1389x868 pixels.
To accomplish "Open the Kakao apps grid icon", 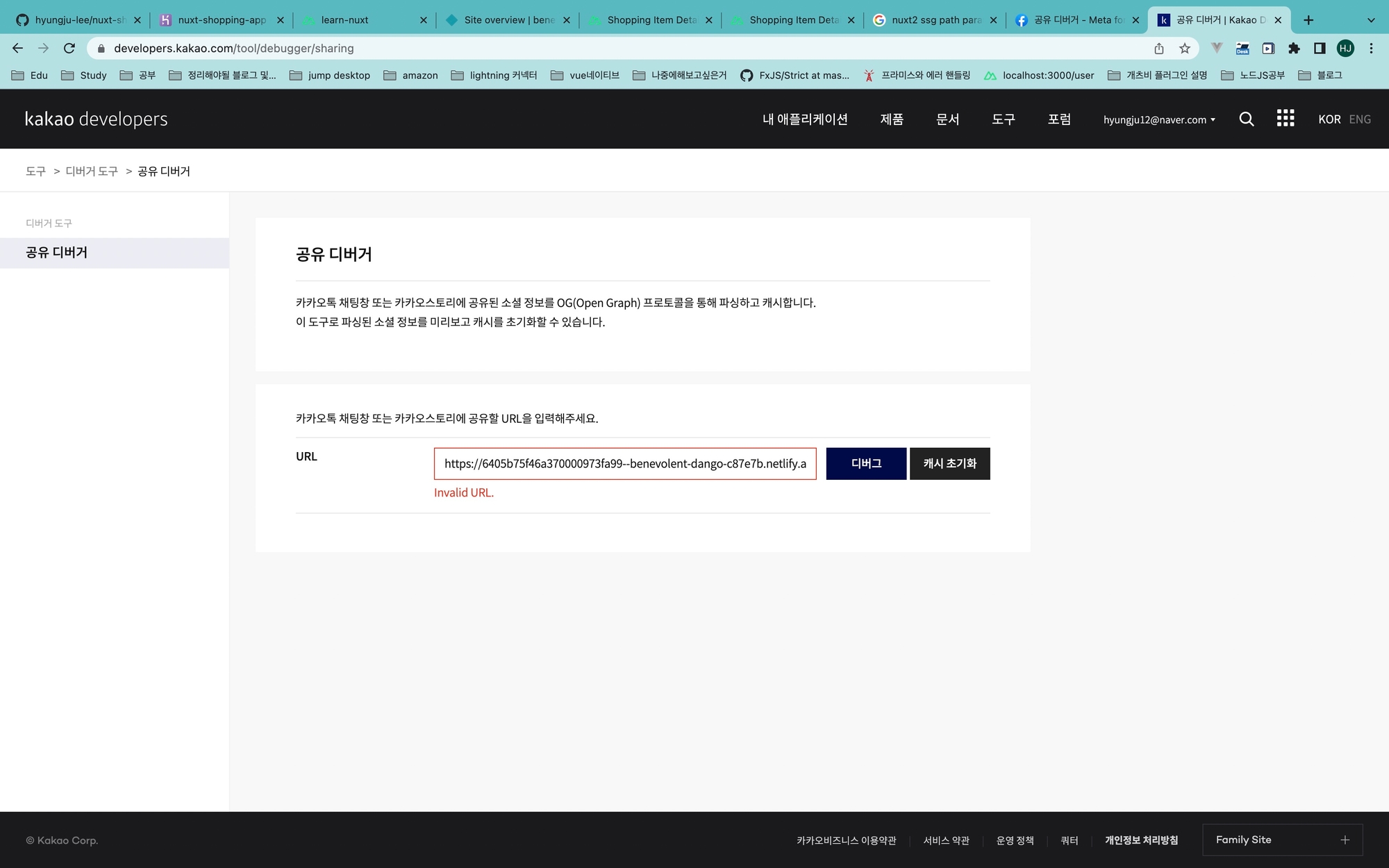I will coord(1286,118).
